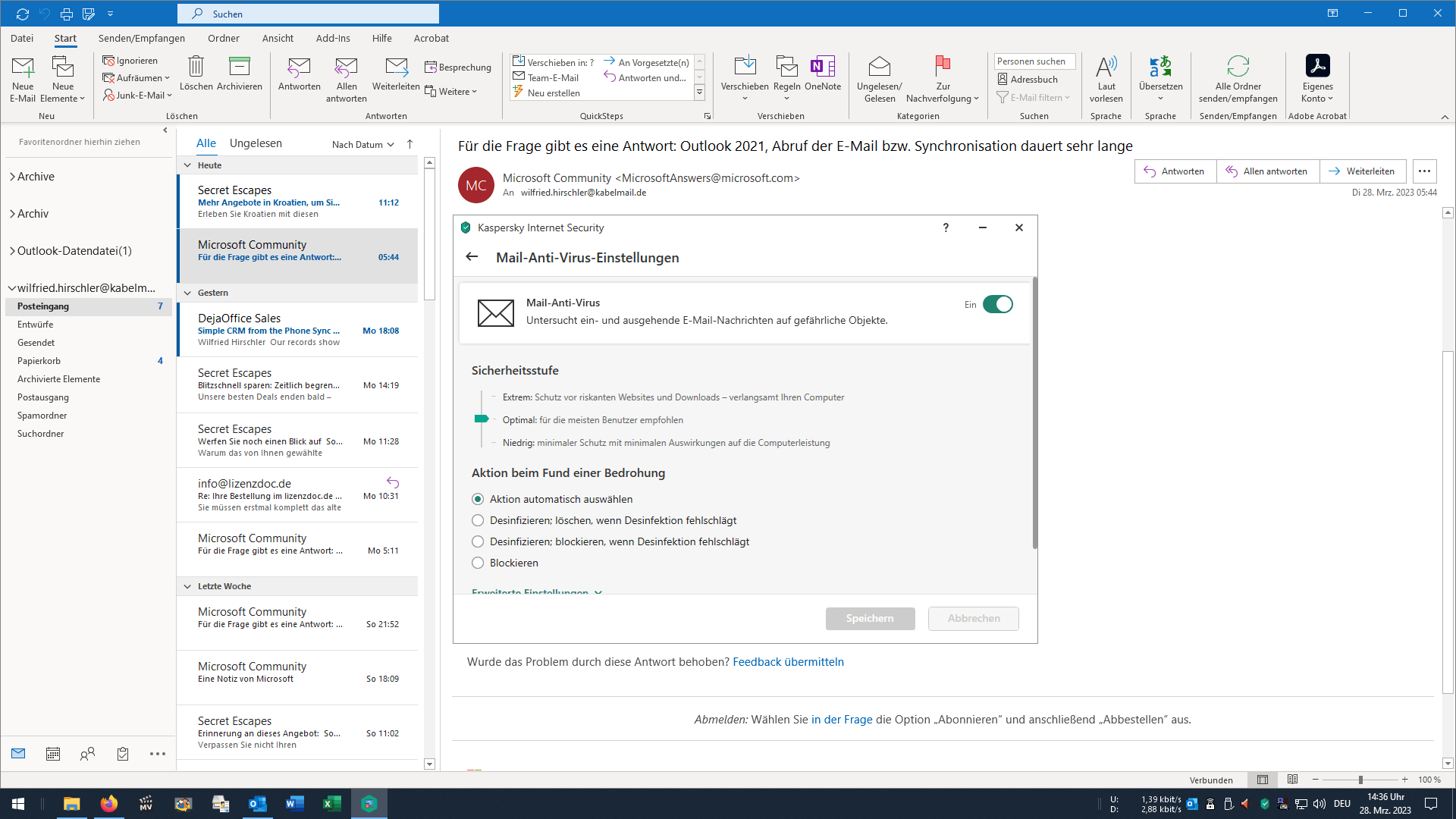Viewport: 1456px width, 819px height.
Task: Click the Feedback übermitteln link
Action: [788, 662]
